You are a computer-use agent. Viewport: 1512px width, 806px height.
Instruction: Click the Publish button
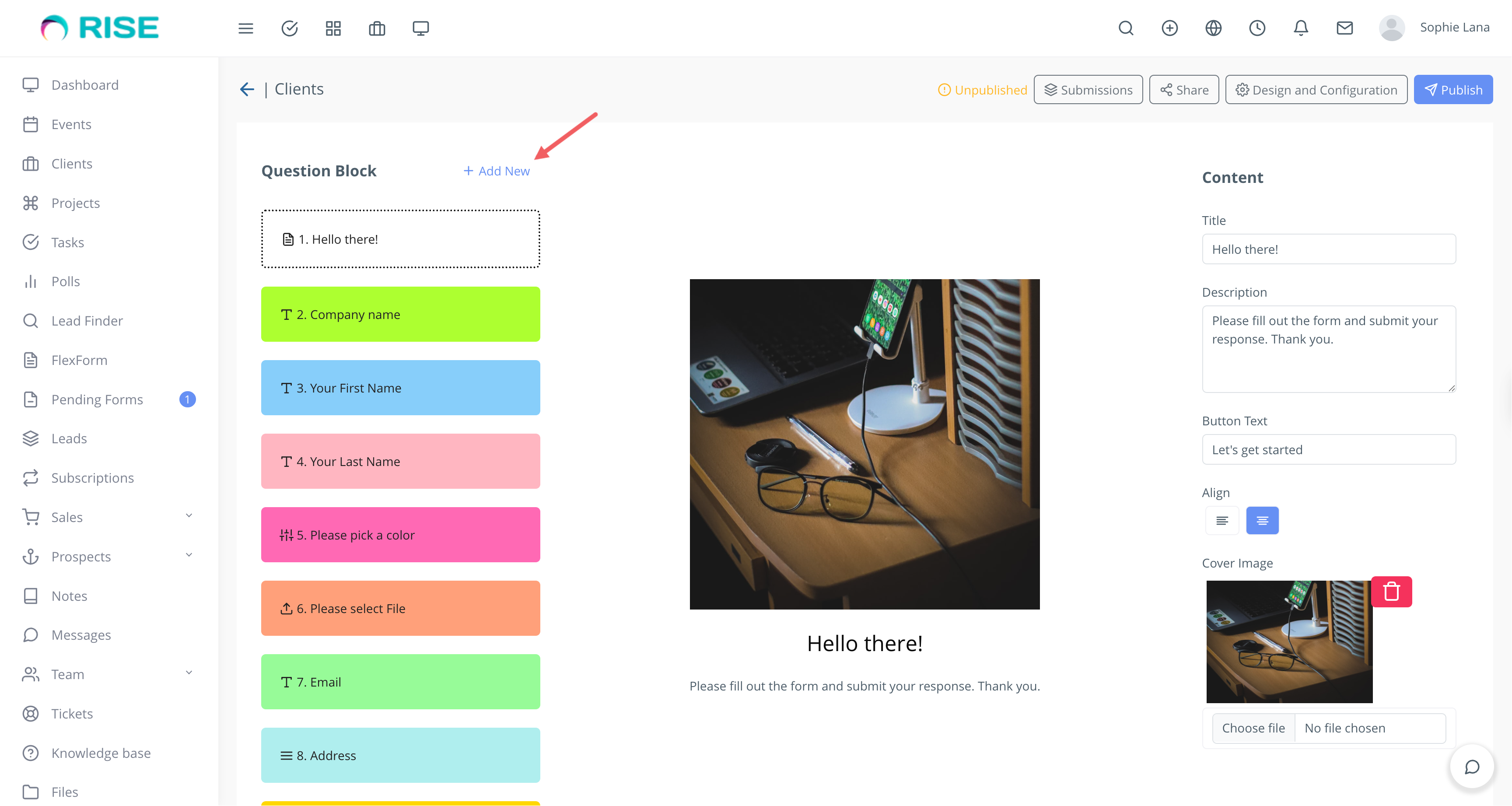1452,90
